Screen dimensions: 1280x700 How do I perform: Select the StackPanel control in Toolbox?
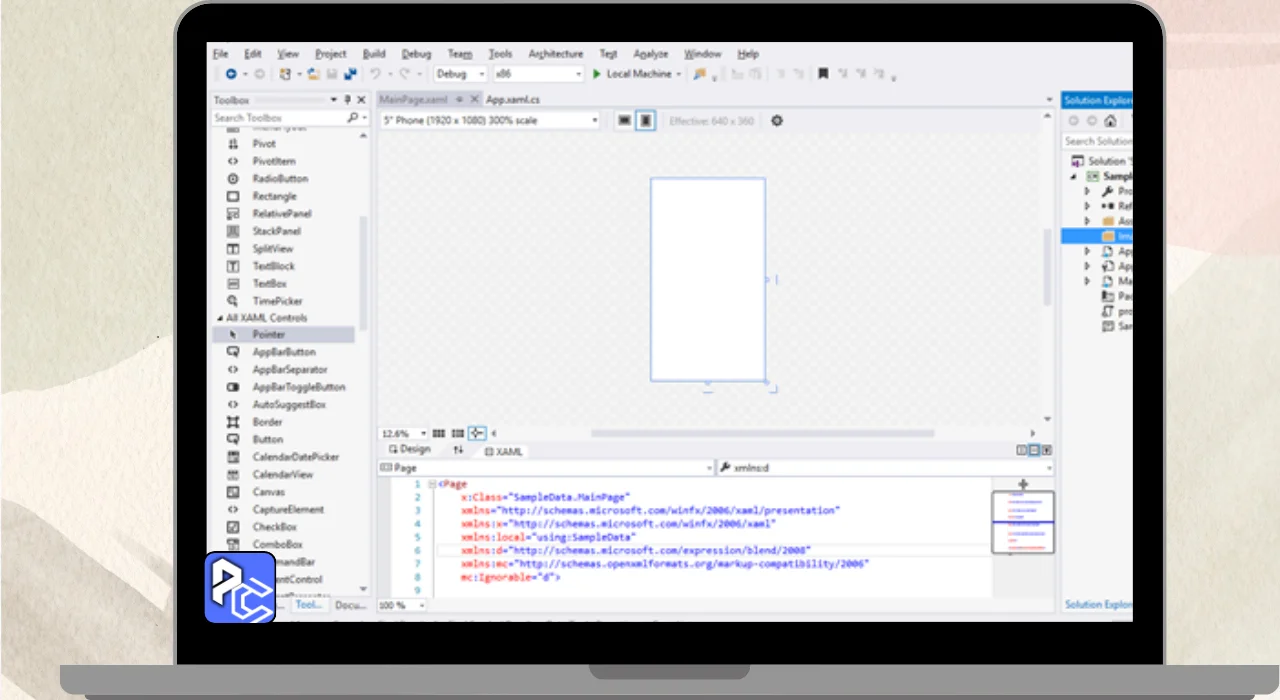point(276,231)
